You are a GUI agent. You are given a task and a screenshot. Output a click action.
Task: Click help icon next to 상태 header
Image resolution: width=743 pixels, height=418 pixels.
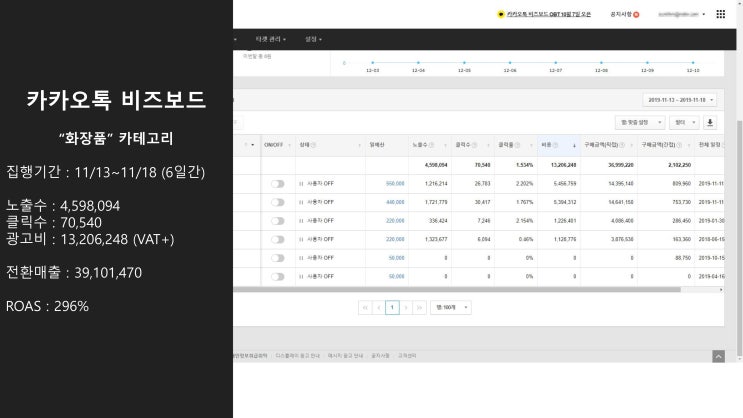tap(313, 145)
